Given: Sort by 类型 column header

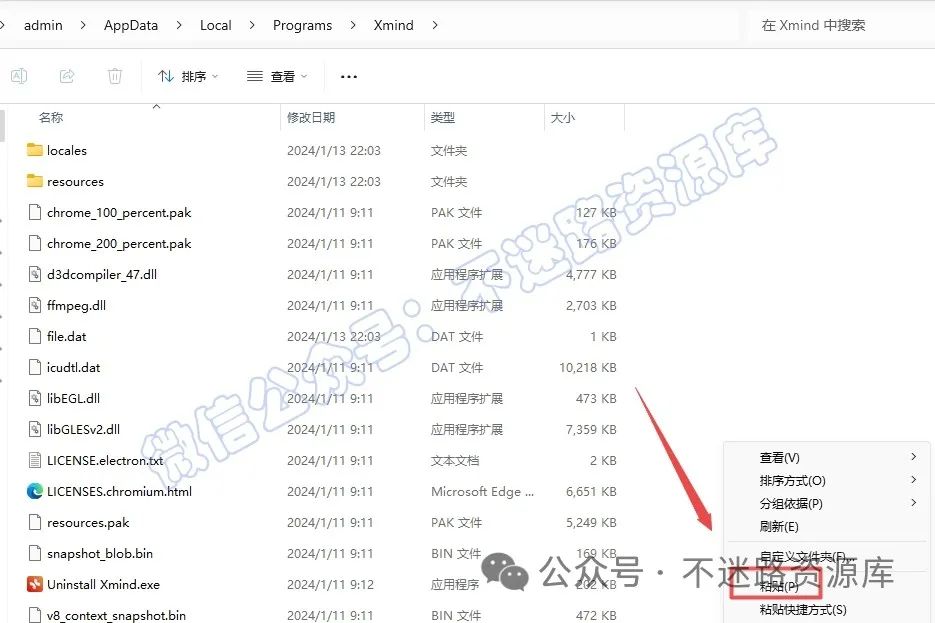Looking at the screenshot, I should (442, 117).
